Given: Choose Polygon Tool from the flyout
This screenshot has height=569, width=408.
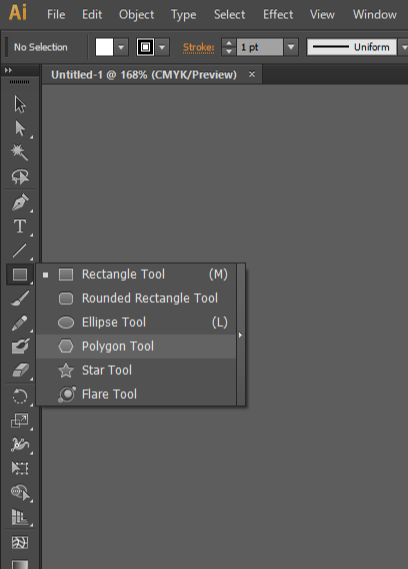Looking at the screenshot, I should pyautogui.click(x=136, y=346).
